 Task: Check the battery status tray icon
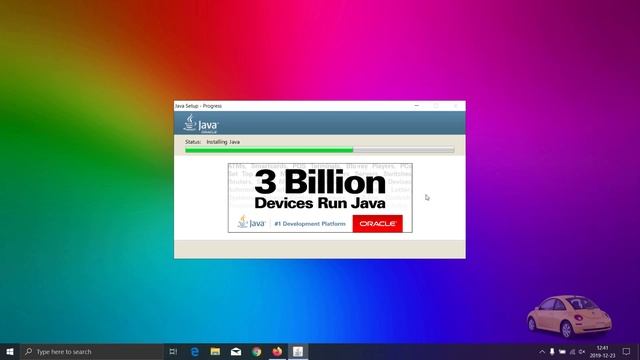(562, 351)
